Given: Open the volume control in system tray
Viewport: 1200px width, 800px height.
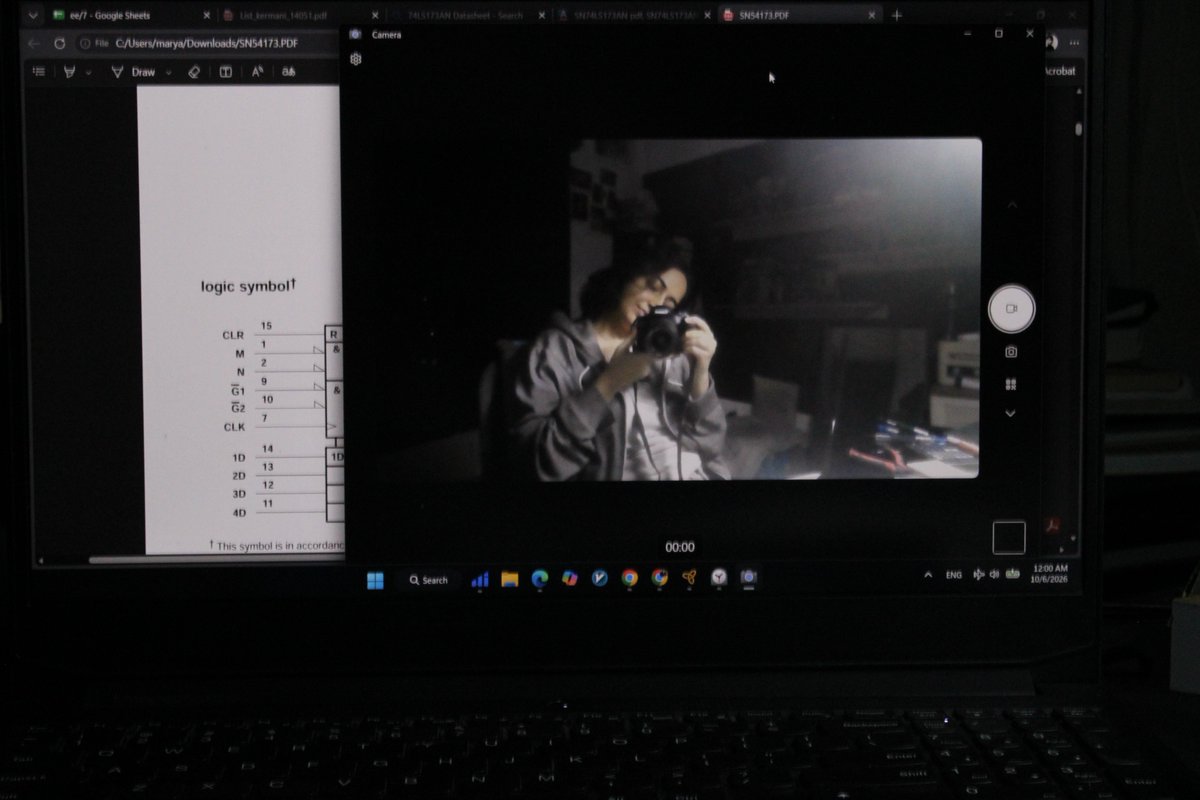Looking at the screenshot, I should click(994, 575).
